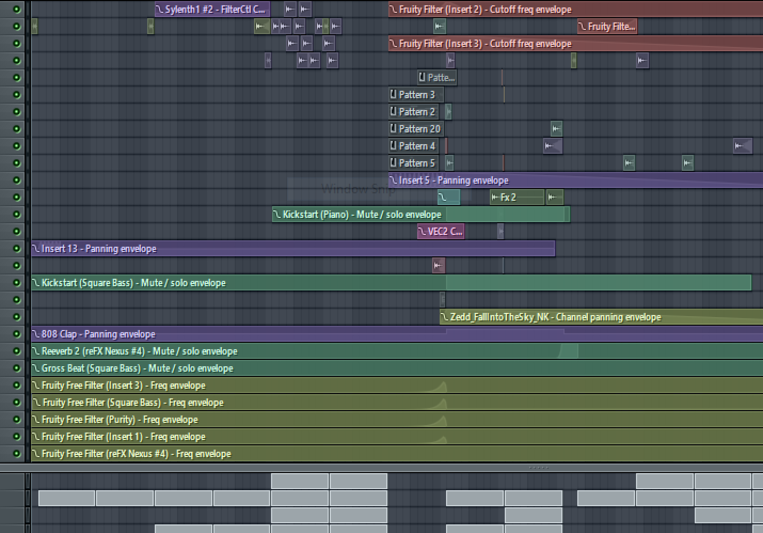The image size is (763, 533).
Task: Mute the Pattern 3 track
Action: click(x=17, y=94)
